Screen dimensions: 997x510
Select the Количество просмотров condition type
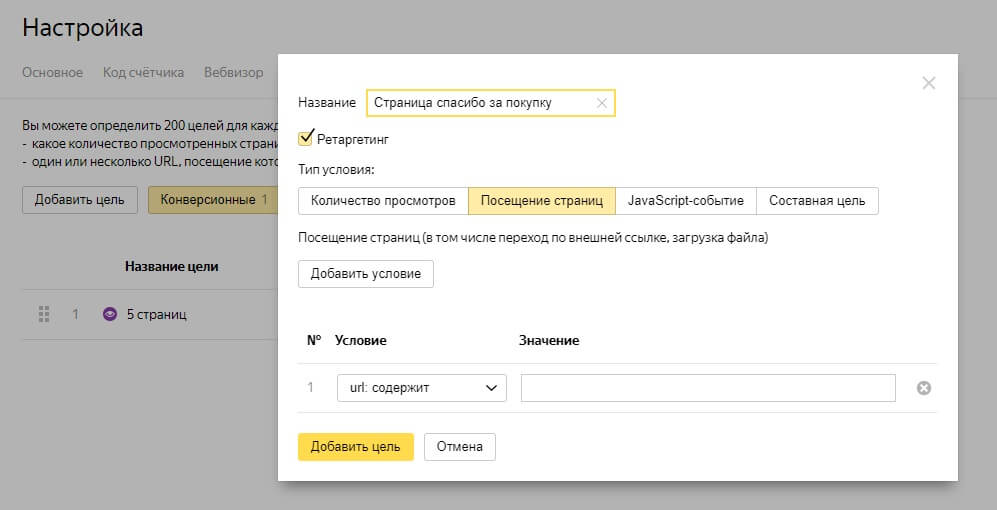[383, 201]
